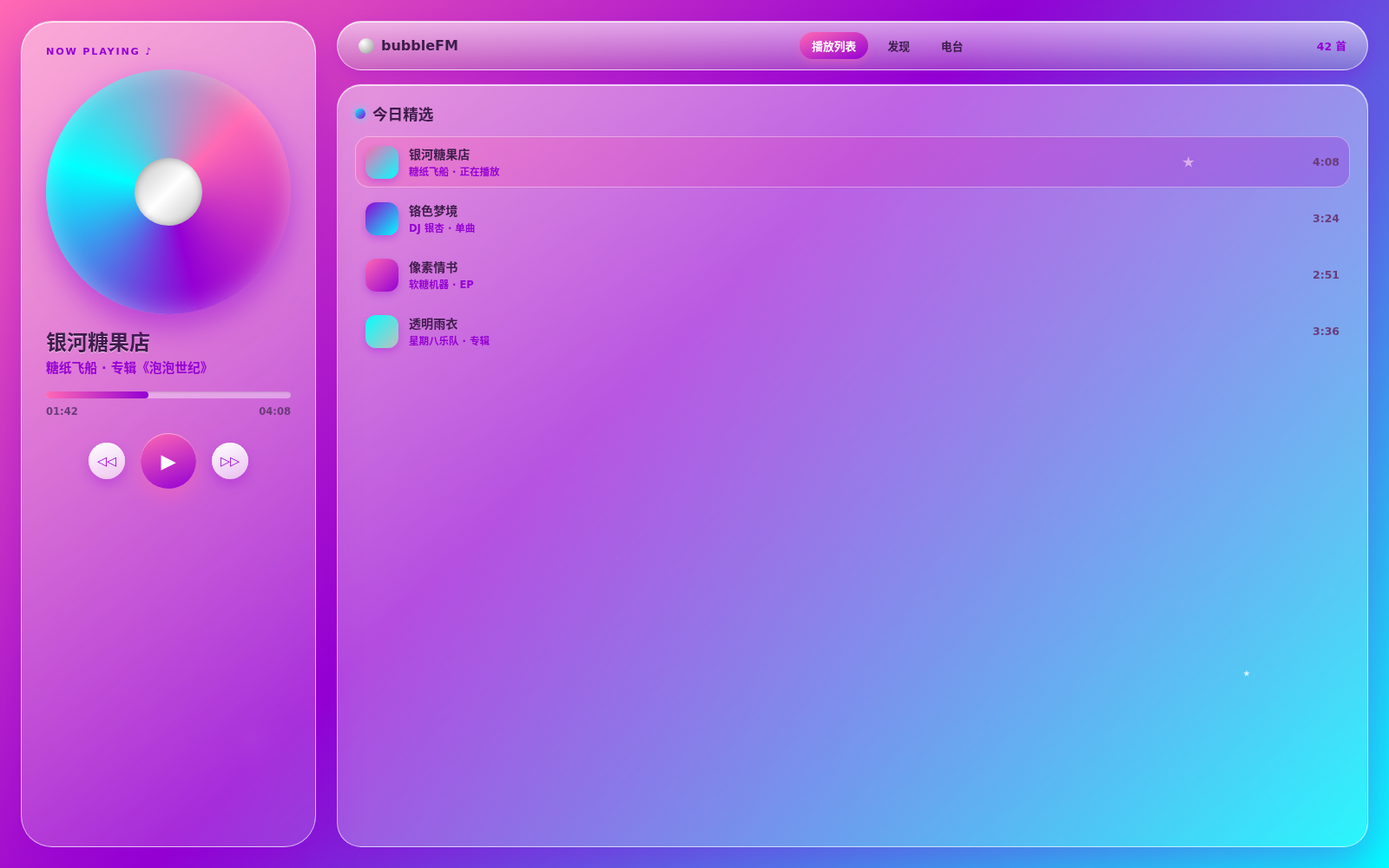Image resolution: width=1389 pixels, height=868 pixels.
Task: Click the 糖纸飞船・正在播放 subtitle
Action: (x=454, y=172)
